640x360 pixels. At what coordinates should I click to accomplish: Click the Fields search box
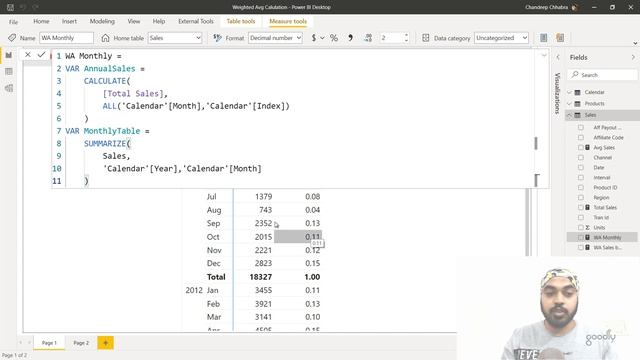click(602, 75)
